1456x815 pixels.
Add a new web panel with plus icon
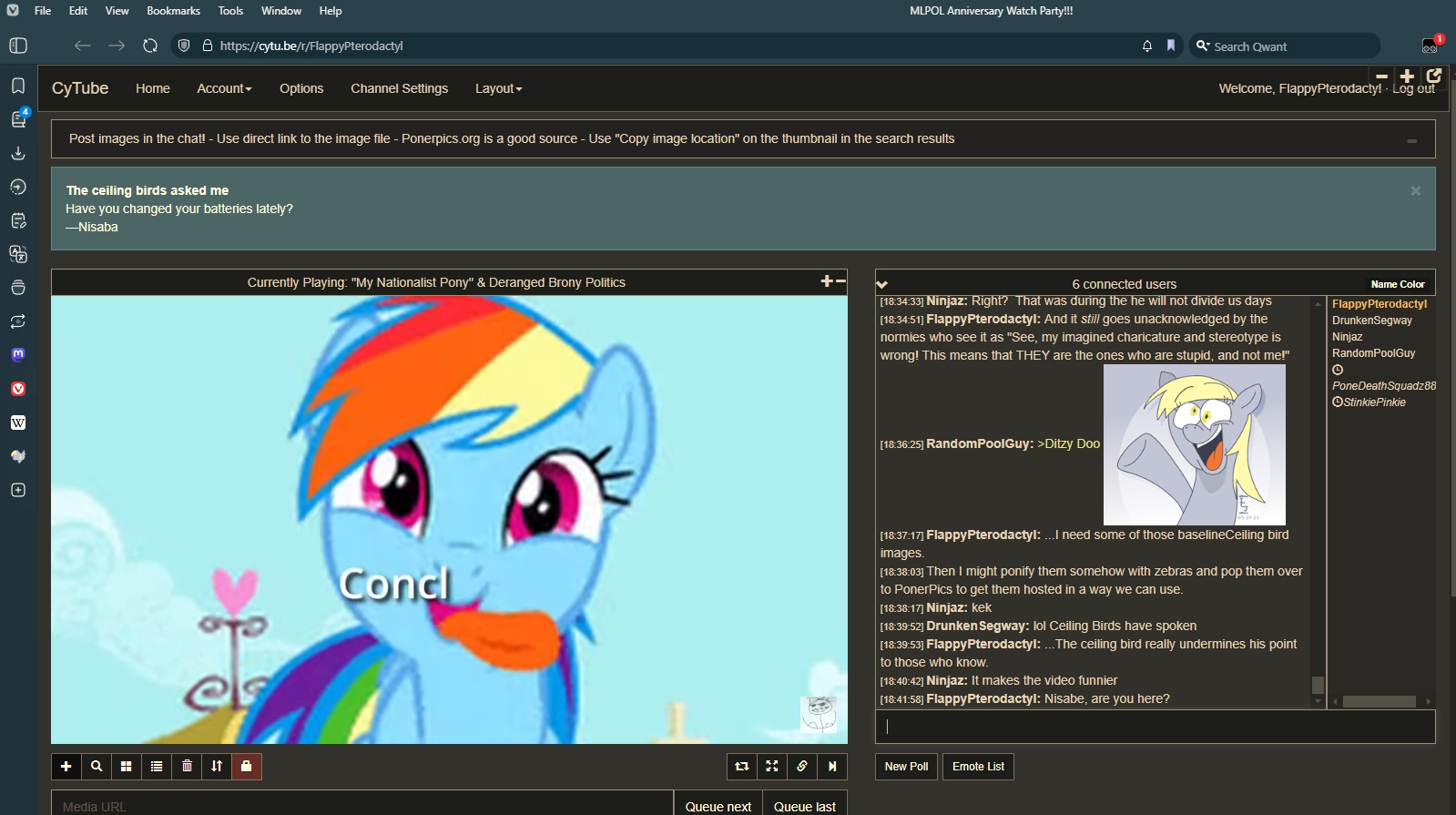click(18, 490)
